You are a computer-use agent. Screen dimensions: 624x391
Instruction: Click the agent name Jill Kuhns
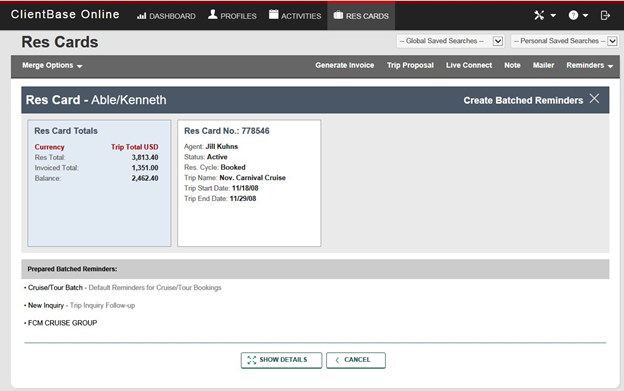[x=222, y=146]
